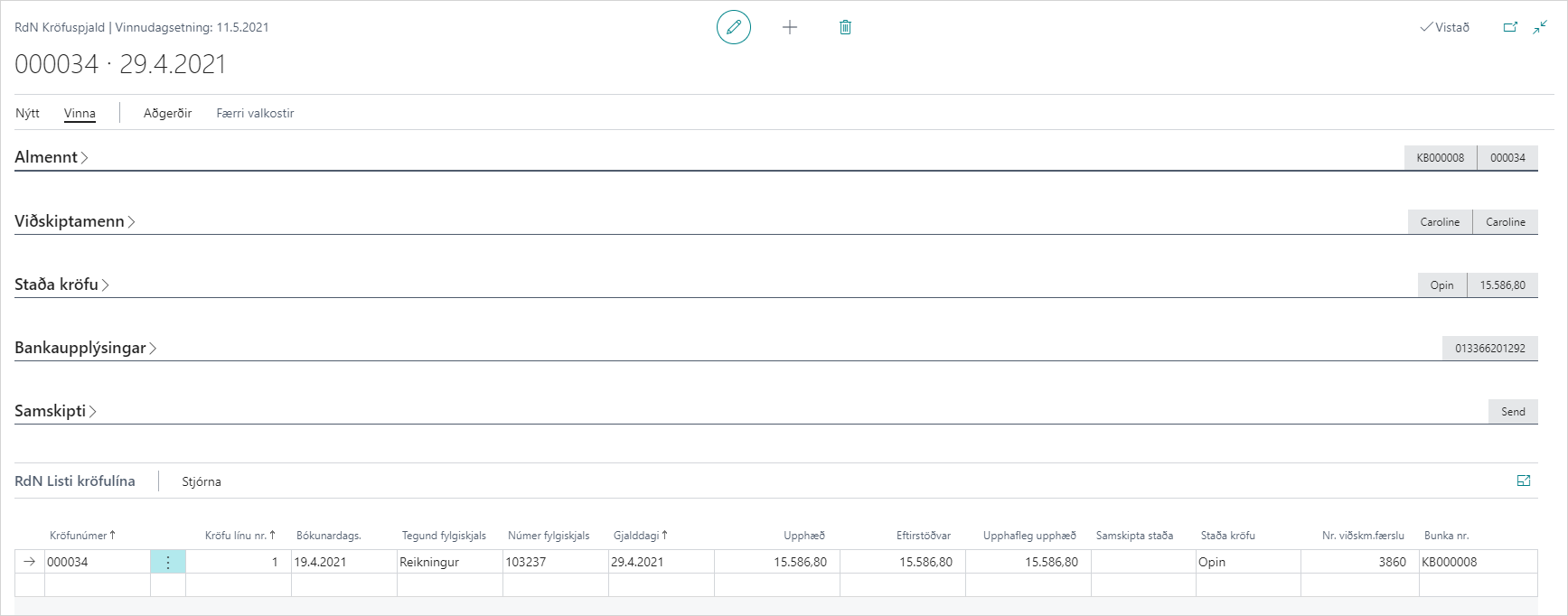Select row using the arrow indicator
This screenshot has height=616, width=1568.
tap(30, 562)
